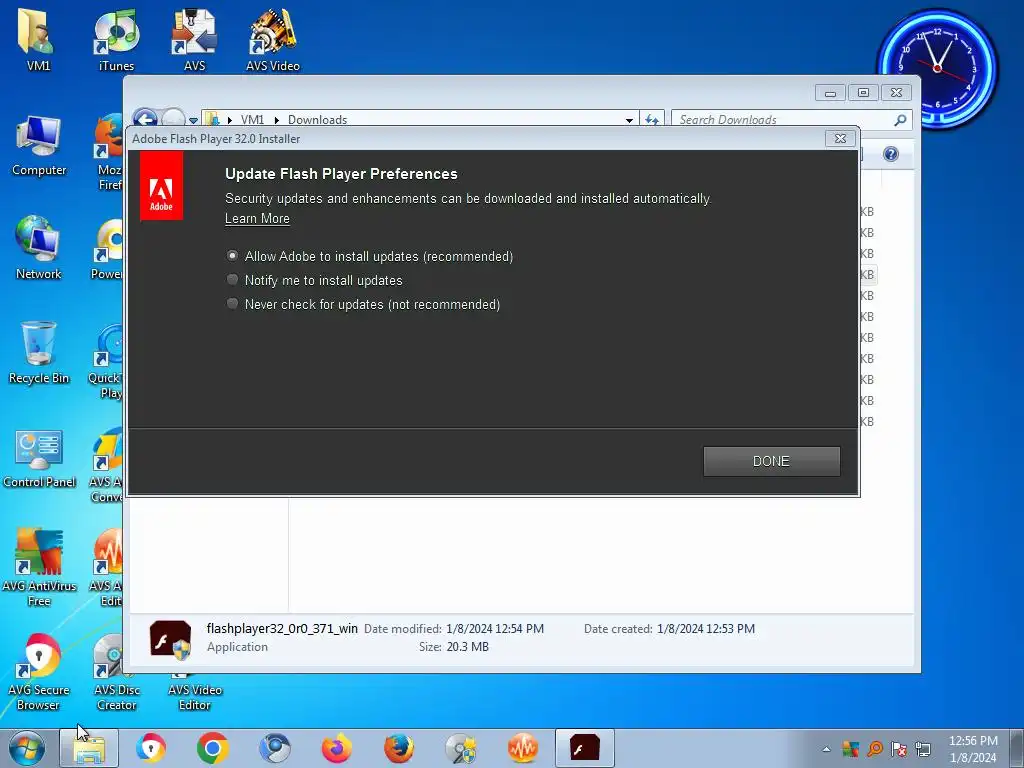The width and height of the screenshot is (1024, 768).
Task: Open AVG Secure Browser in taskbar
Action: click(x=151, y=748)
